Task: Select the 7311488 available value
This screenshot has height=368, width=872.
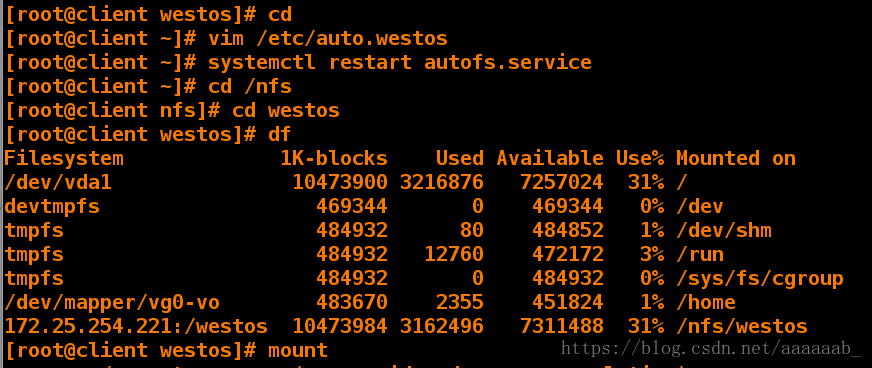Action: pos(562,326)
